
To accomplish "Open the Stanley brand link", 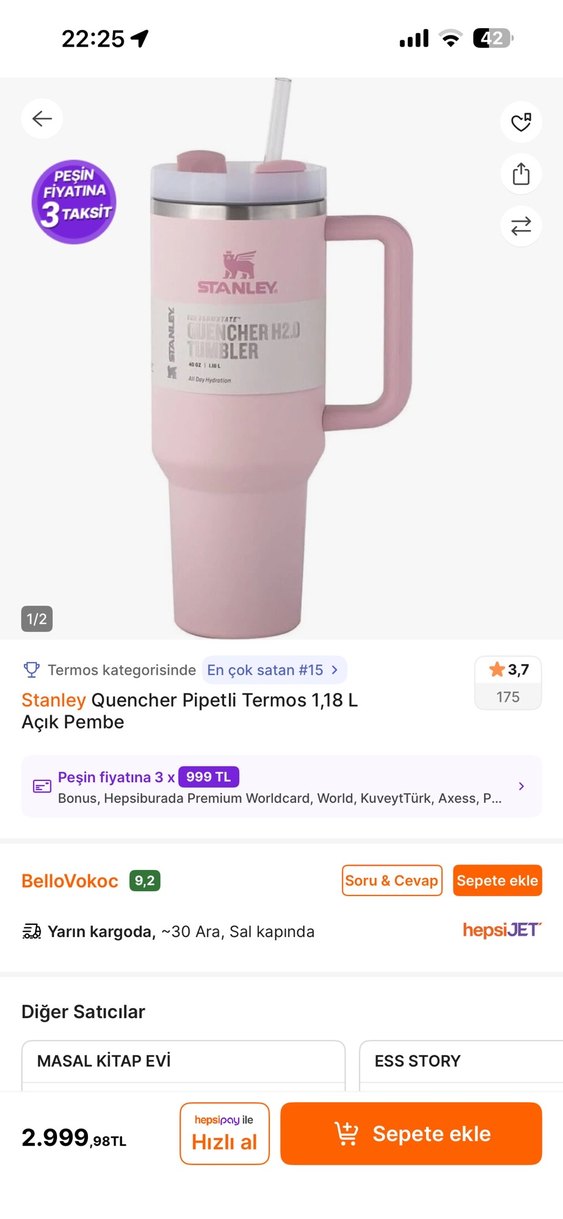I will (54, 700).
